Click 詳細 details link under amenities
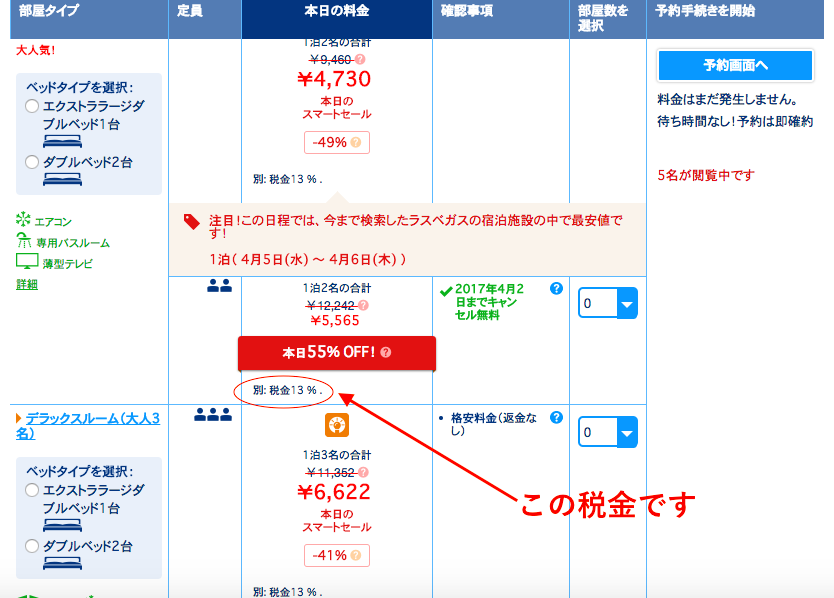The height and width of the screenshot is (598, 834). coord(27,285)
